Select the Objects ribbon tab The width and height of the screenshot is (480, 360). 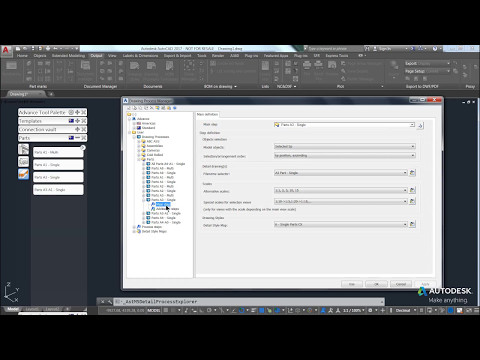click(40, 56)
